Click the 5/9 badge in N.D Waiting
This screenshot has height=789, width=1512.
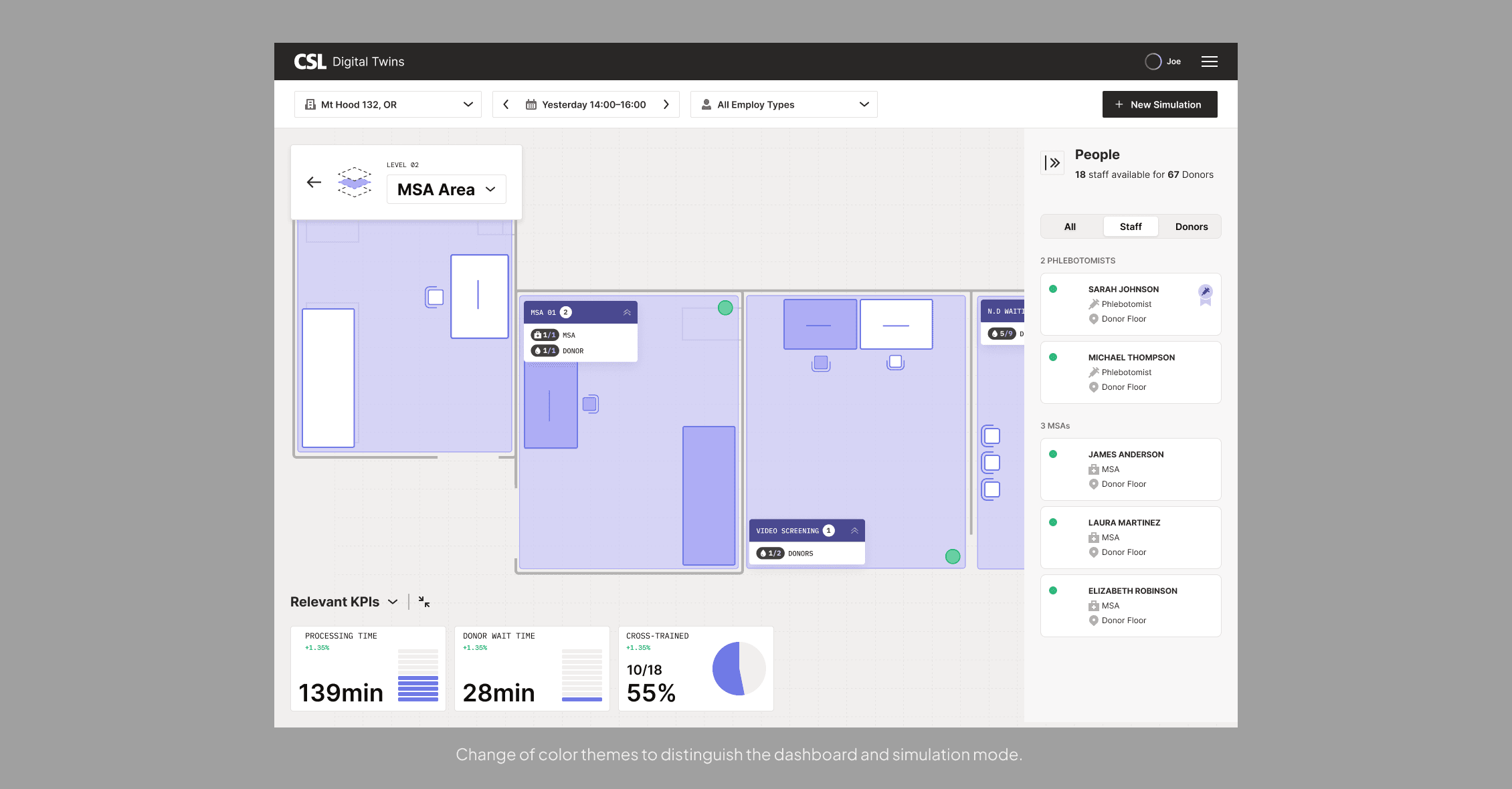pos(1002,333)
